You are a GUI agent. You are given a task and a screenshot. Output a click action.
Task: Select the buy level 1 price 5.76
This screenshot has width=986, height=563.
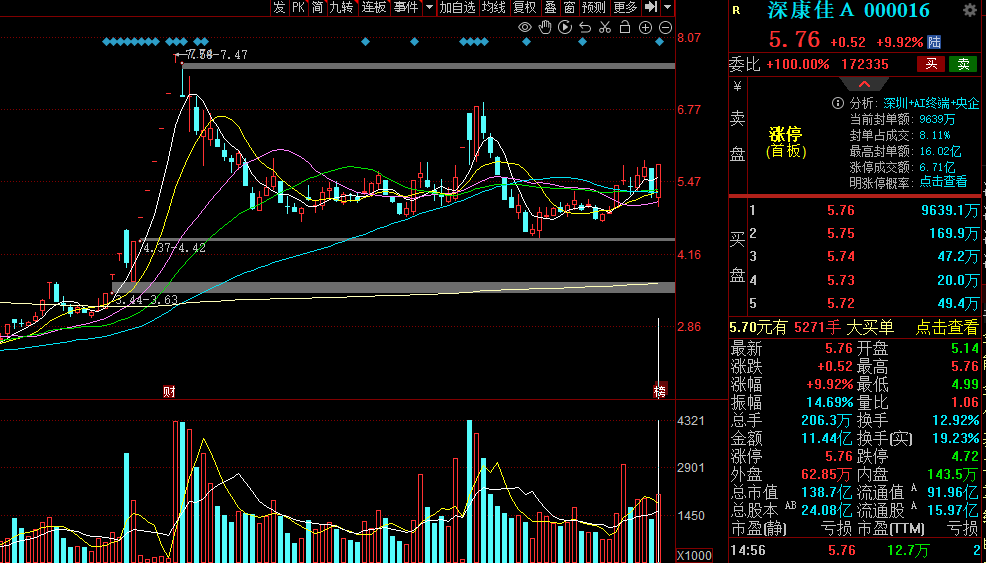click(x=841, y=210)
